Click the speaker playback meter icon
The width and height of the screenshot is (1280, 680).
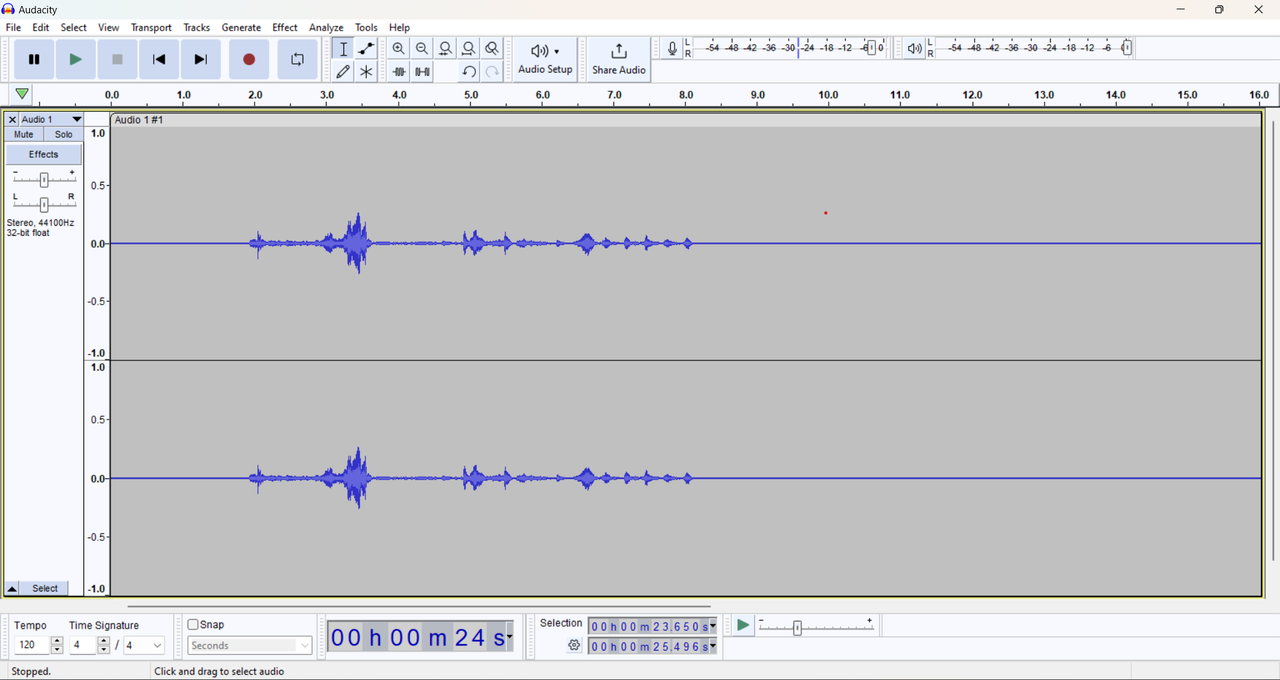tap(915, 49)
